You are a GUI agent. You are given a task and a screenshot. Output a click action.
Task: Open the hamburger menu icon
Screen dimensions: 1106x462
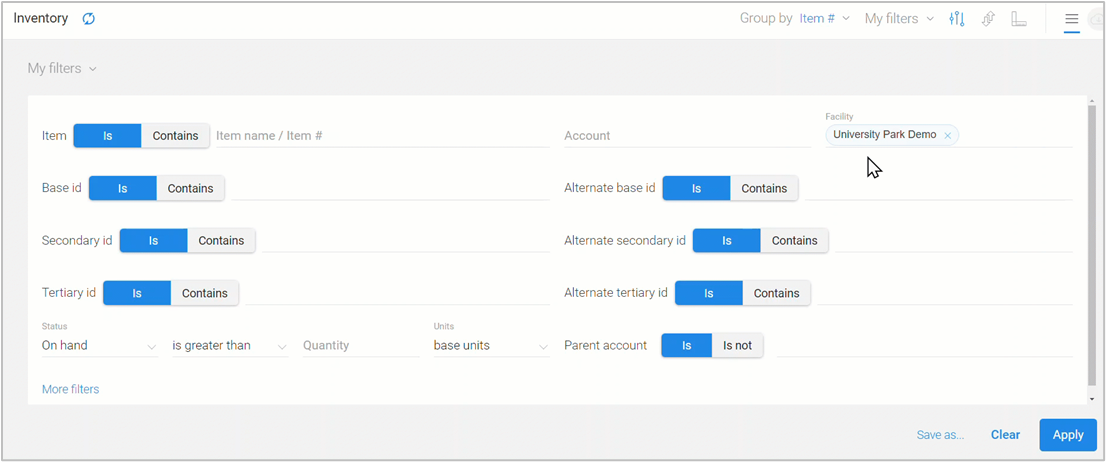click(x=1072, y=19)
